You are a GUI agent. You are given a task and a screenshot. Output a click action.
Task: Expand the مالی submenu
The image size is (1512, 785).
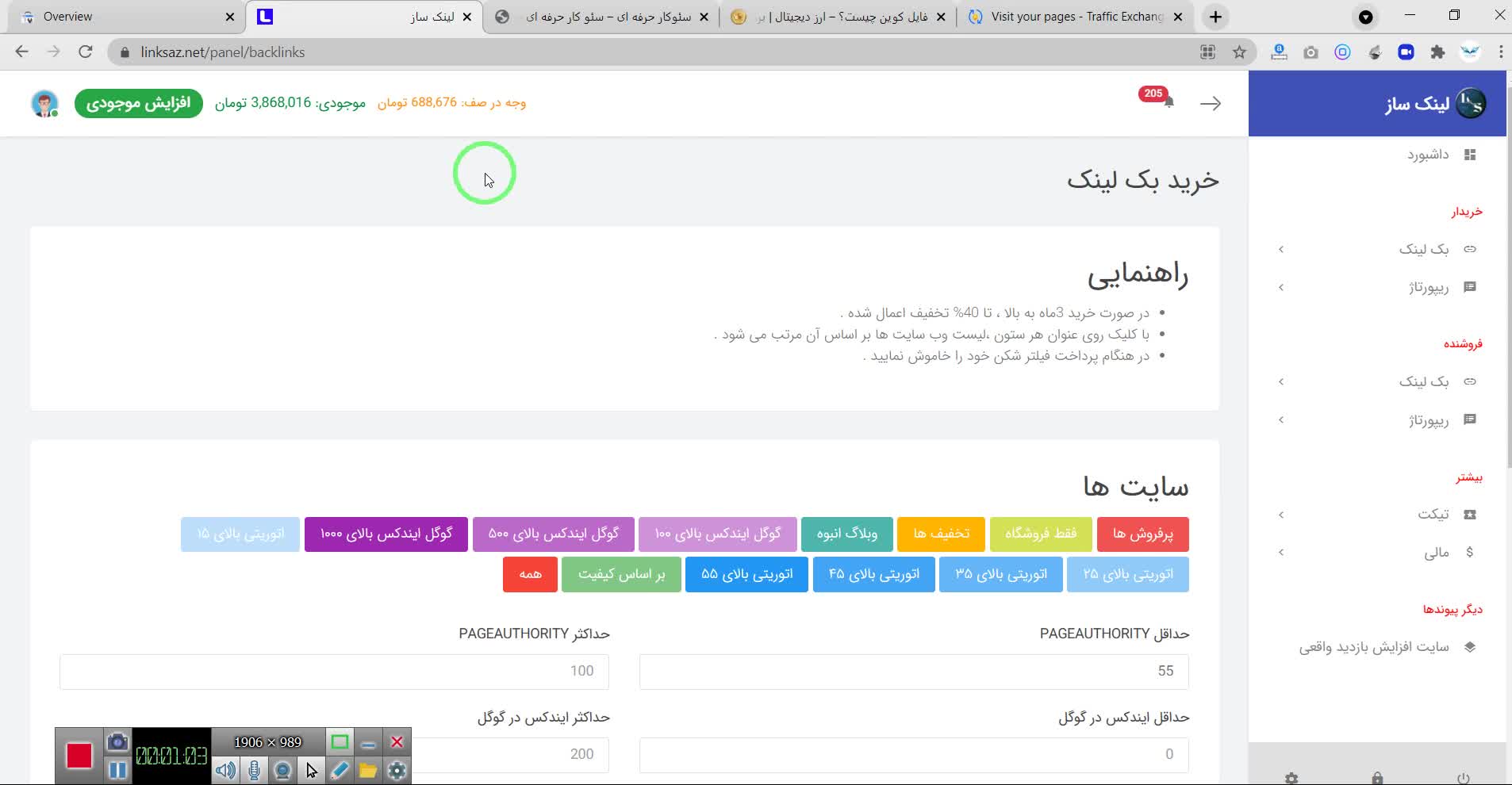coord(1378,553)
